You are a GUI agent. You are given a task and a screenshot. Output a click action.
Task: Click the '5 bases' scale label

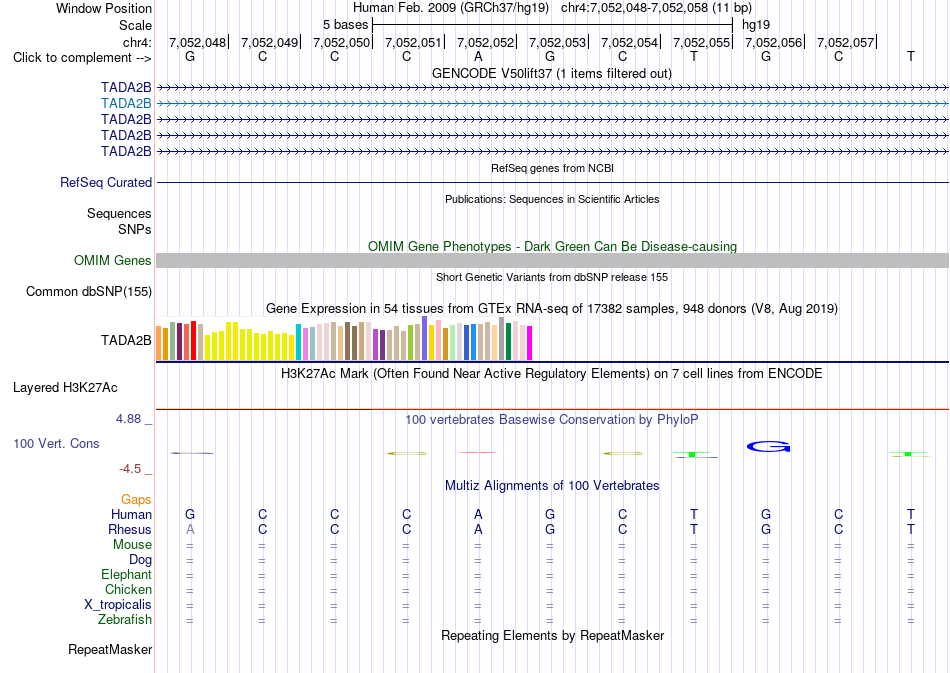[345, 25]
